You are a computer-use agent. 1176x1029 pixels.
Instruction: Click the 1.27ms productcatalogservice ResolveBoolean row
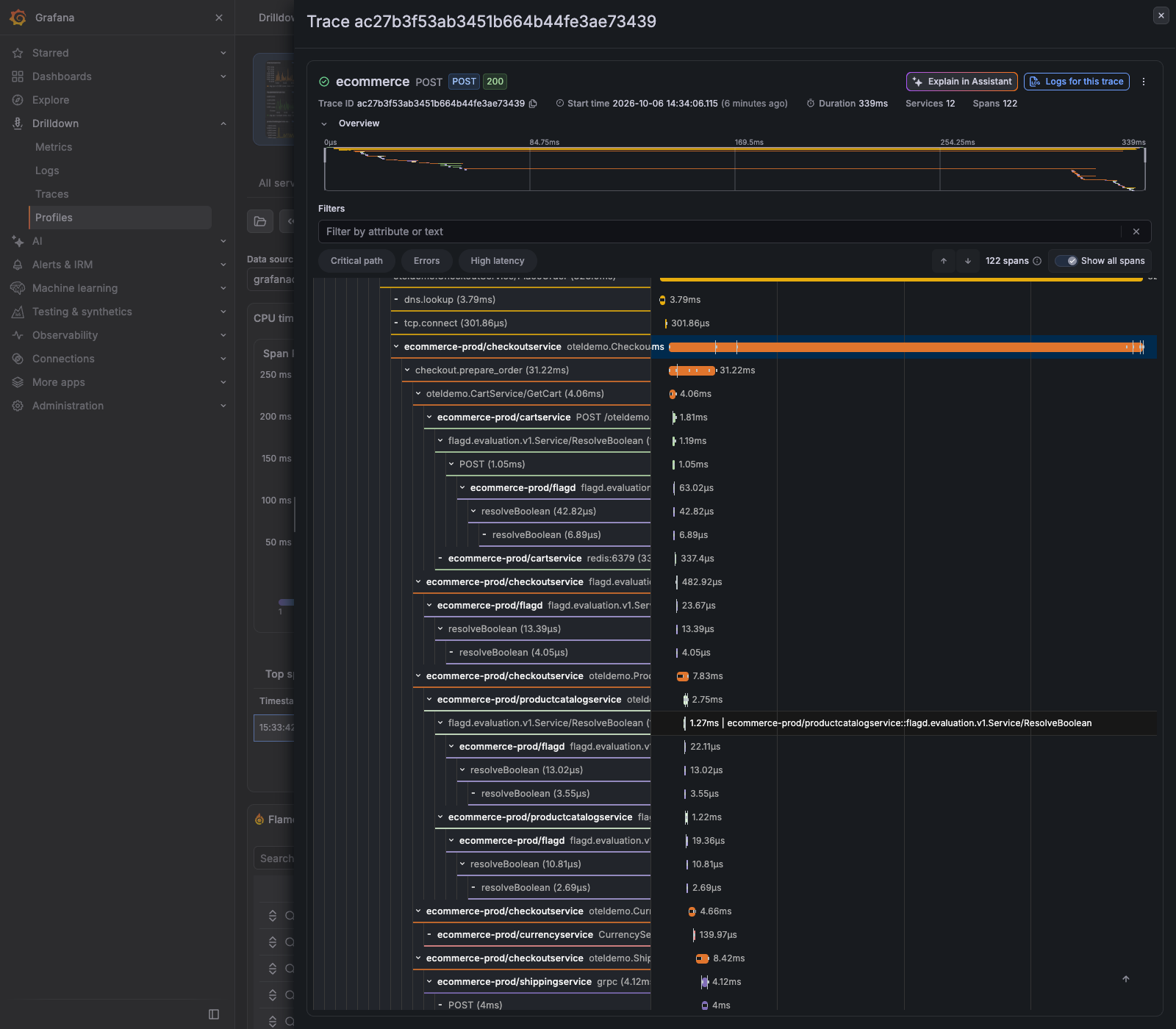(904, 723)
